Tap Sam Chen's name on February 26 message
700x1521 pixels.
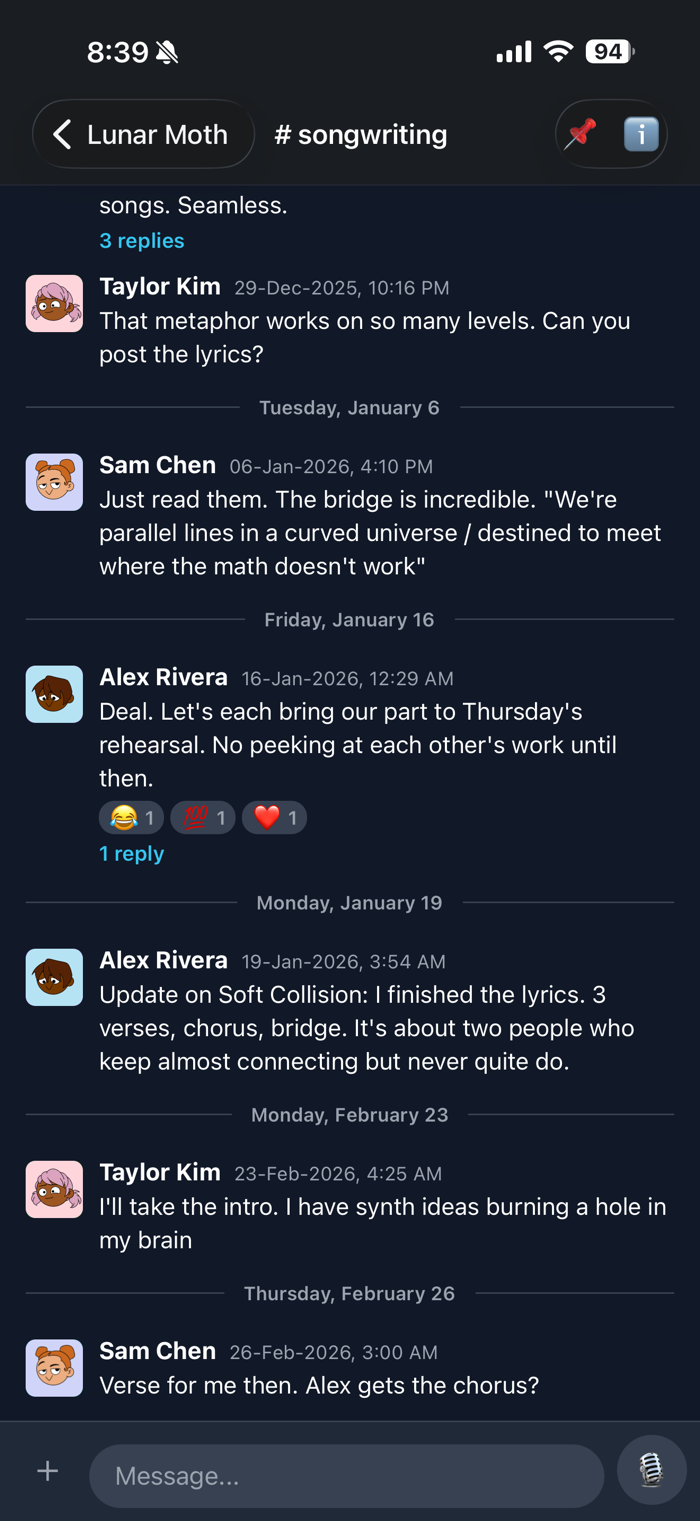coord(157,1351)
